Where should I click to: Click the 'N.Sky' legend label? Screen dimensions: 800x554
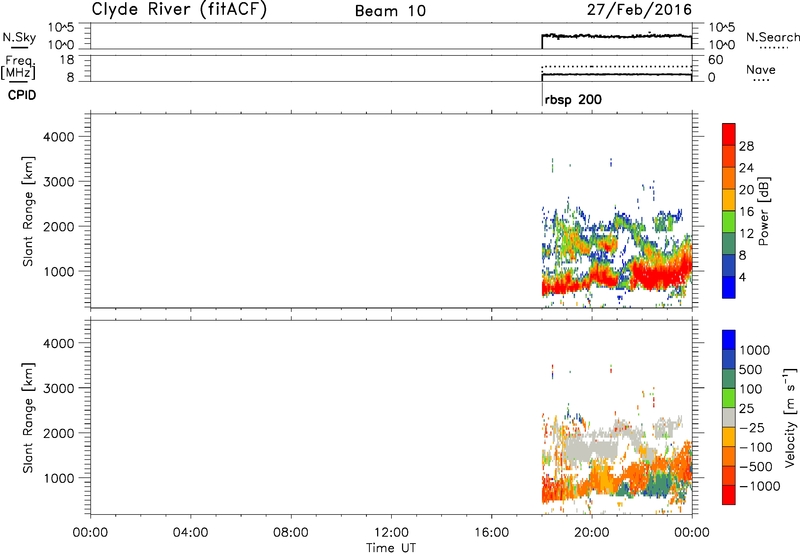coord(19,37)
